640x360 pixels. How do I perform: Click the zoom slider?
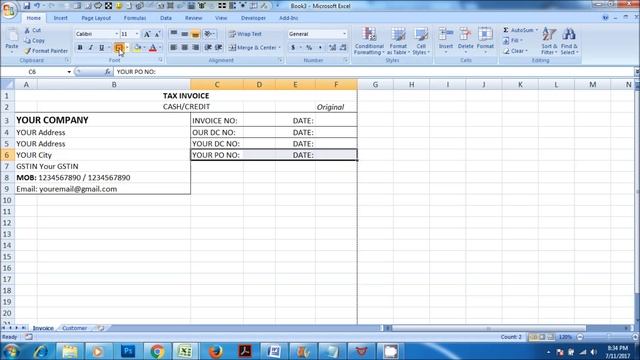click(608, 337)
